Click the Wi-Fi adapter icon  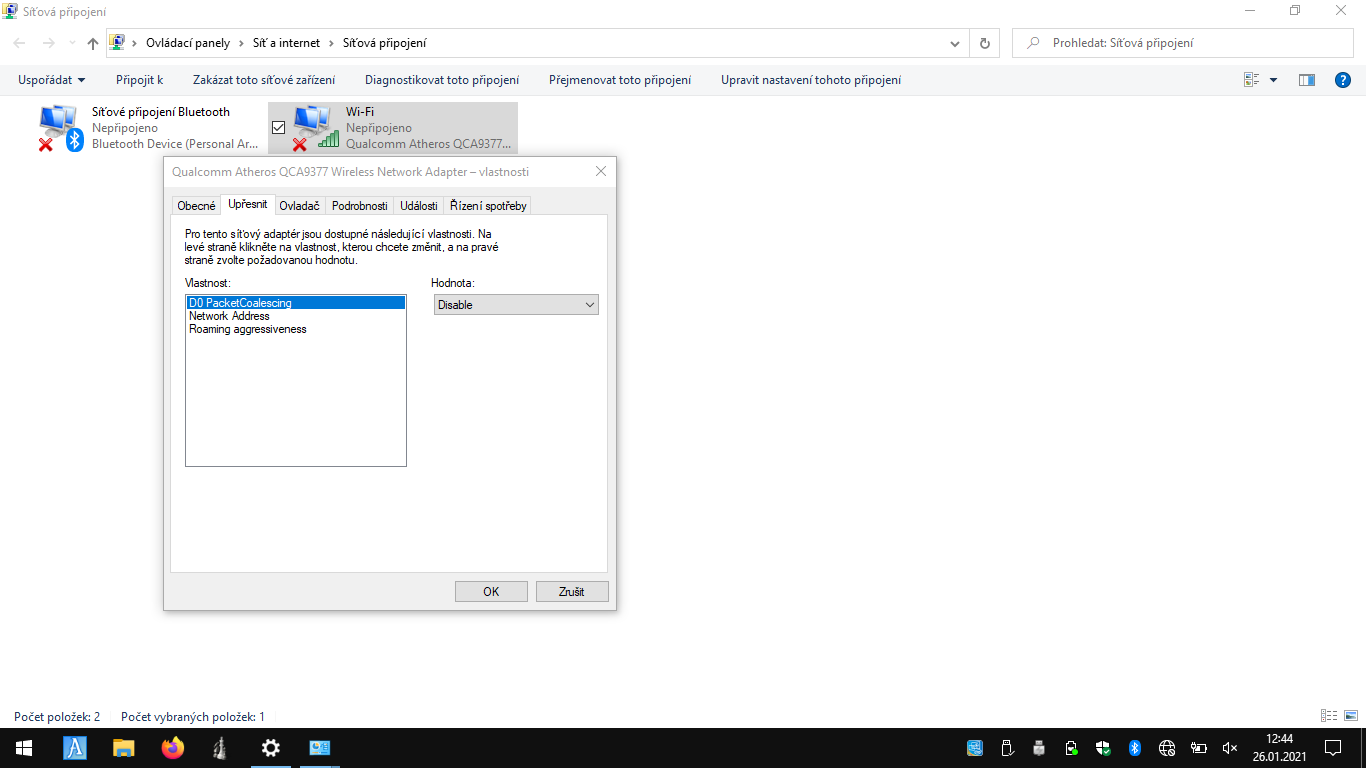point(315,127)
